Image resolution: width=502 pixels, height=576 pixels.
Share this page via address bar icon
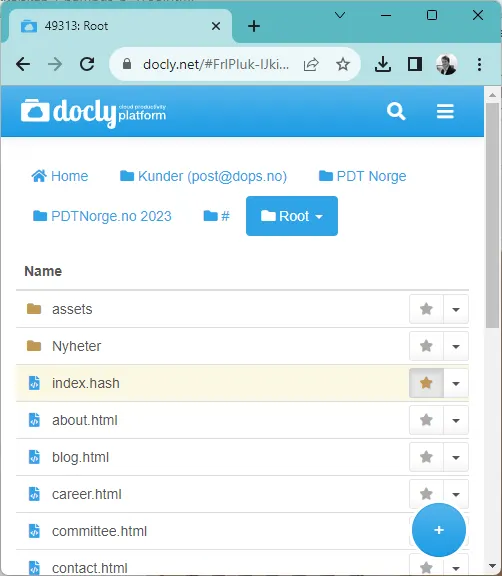point(311,65)
